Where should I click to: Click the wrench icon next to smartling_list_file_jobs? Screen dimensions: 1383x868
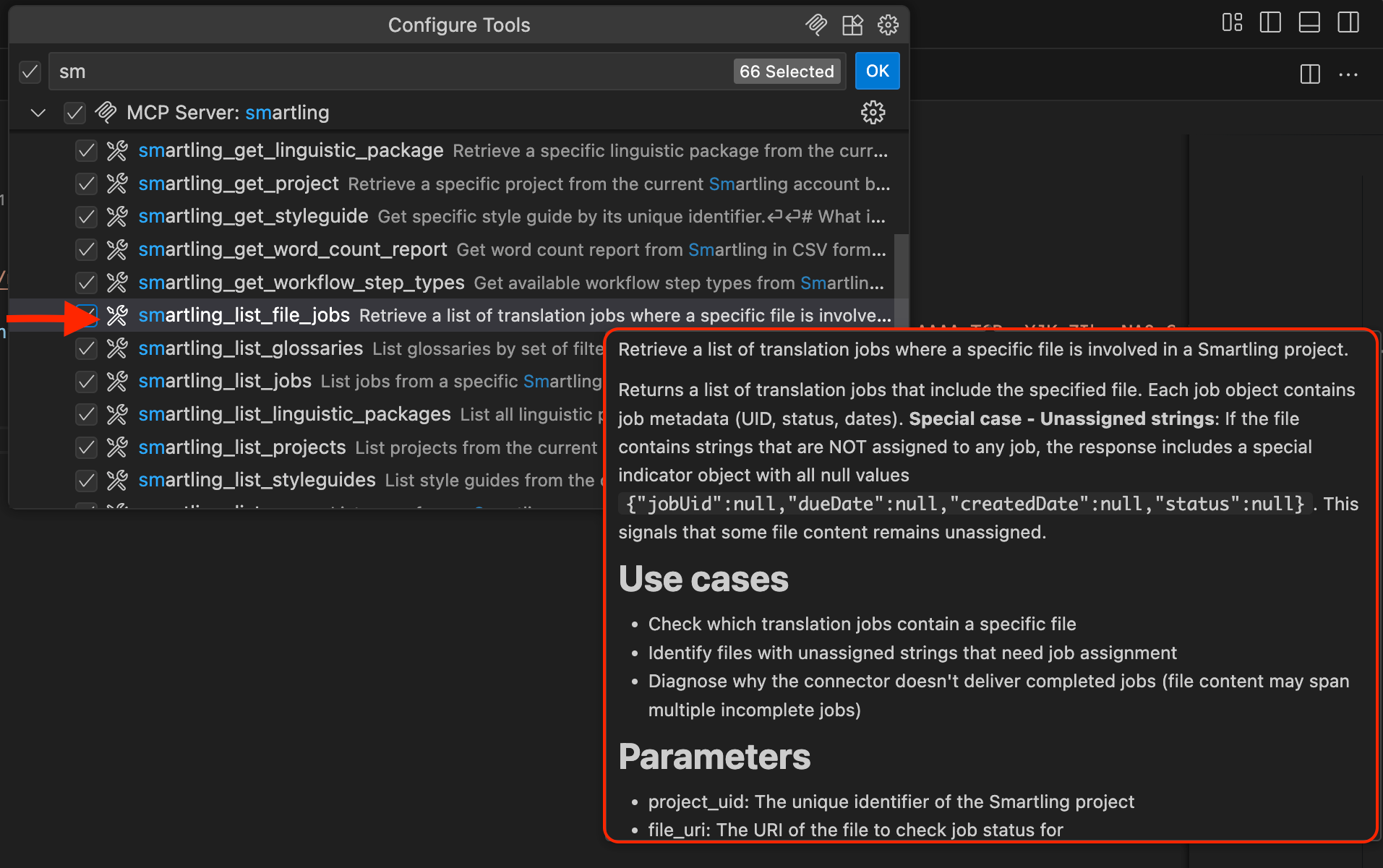116,315
